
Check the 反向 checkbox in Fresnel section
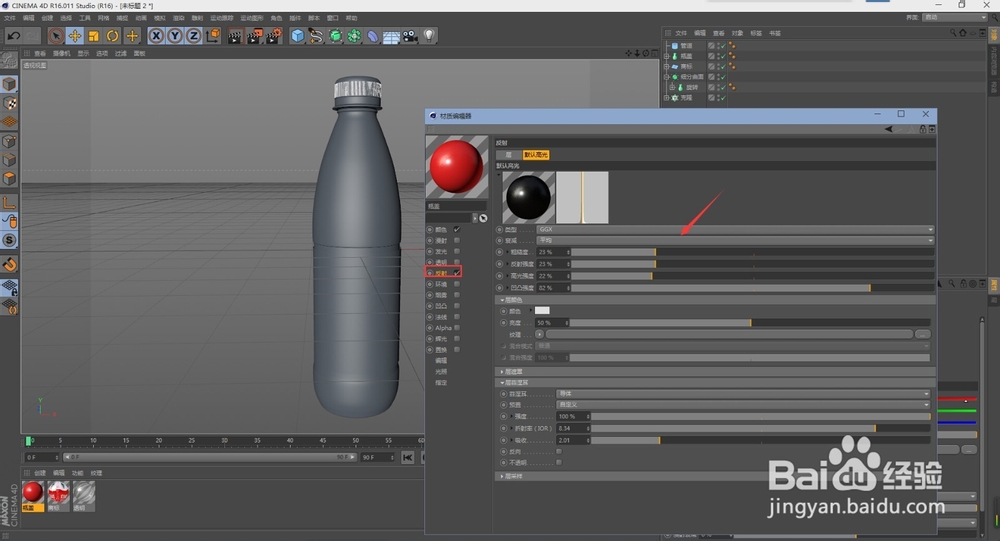[559, 451]
